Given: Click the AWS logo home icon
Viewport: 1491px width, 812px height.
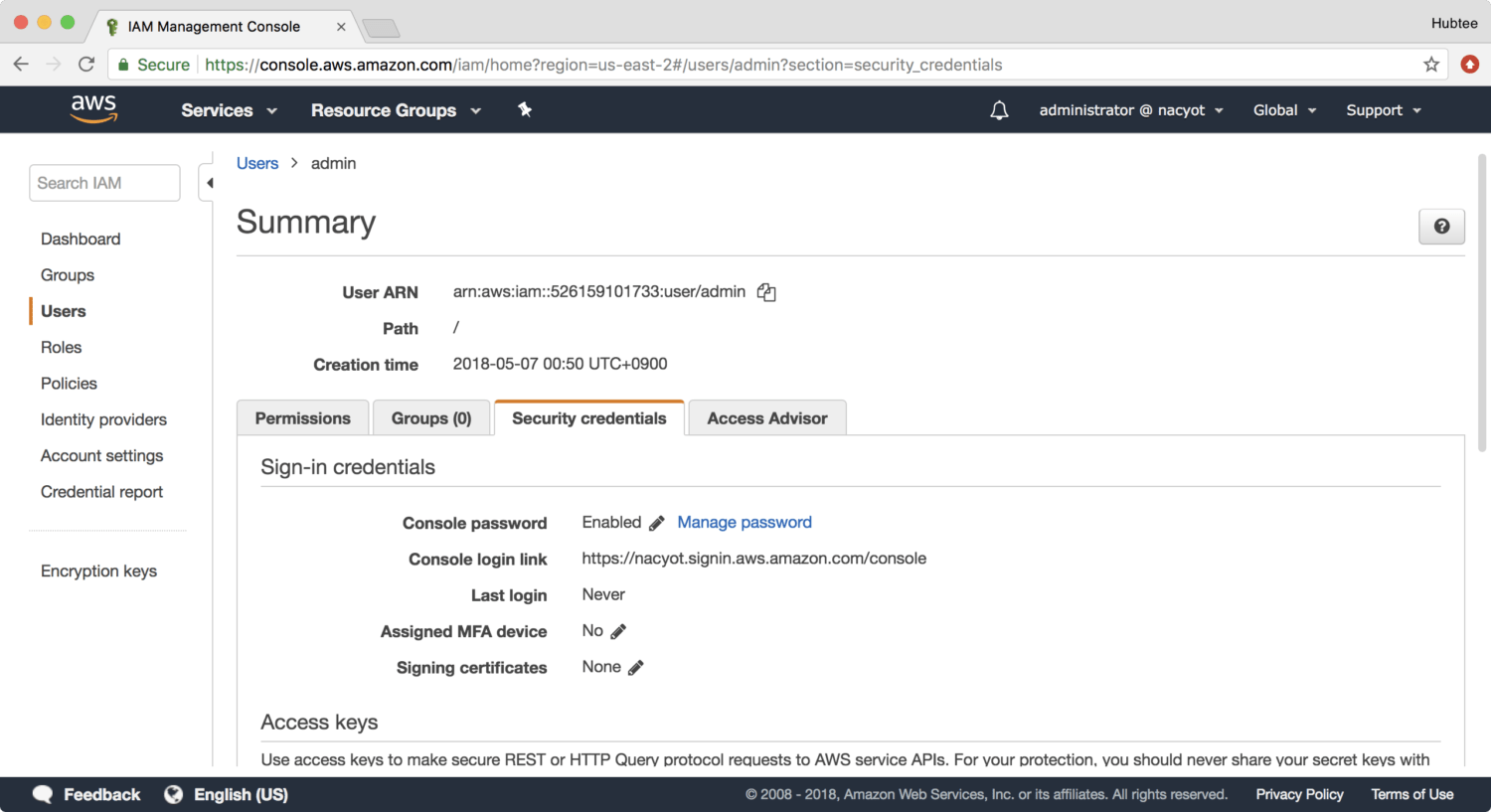Looking at the screenshot, I should pos(94,109).
